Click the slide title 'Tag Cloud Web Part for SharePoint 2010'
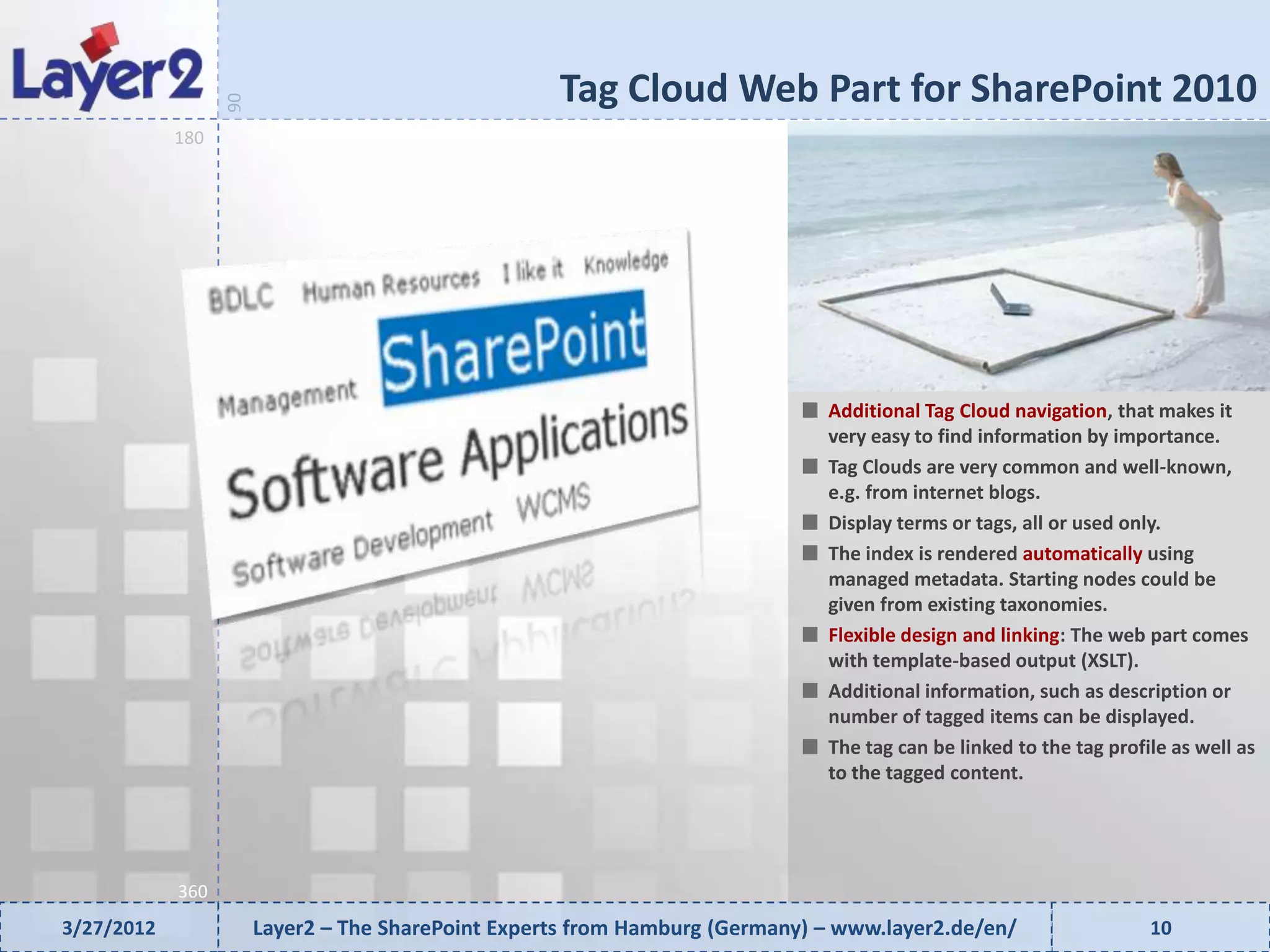1270x952 pixels. 908,88
